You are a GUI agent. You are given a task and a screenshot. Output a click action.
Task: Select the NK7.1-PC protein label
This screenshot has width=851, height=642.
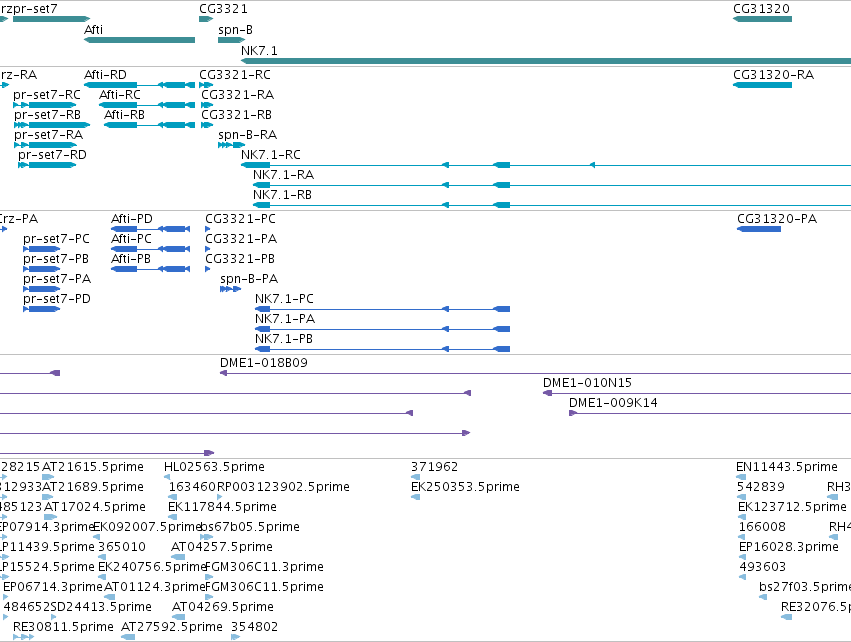(x=284, y=299)
